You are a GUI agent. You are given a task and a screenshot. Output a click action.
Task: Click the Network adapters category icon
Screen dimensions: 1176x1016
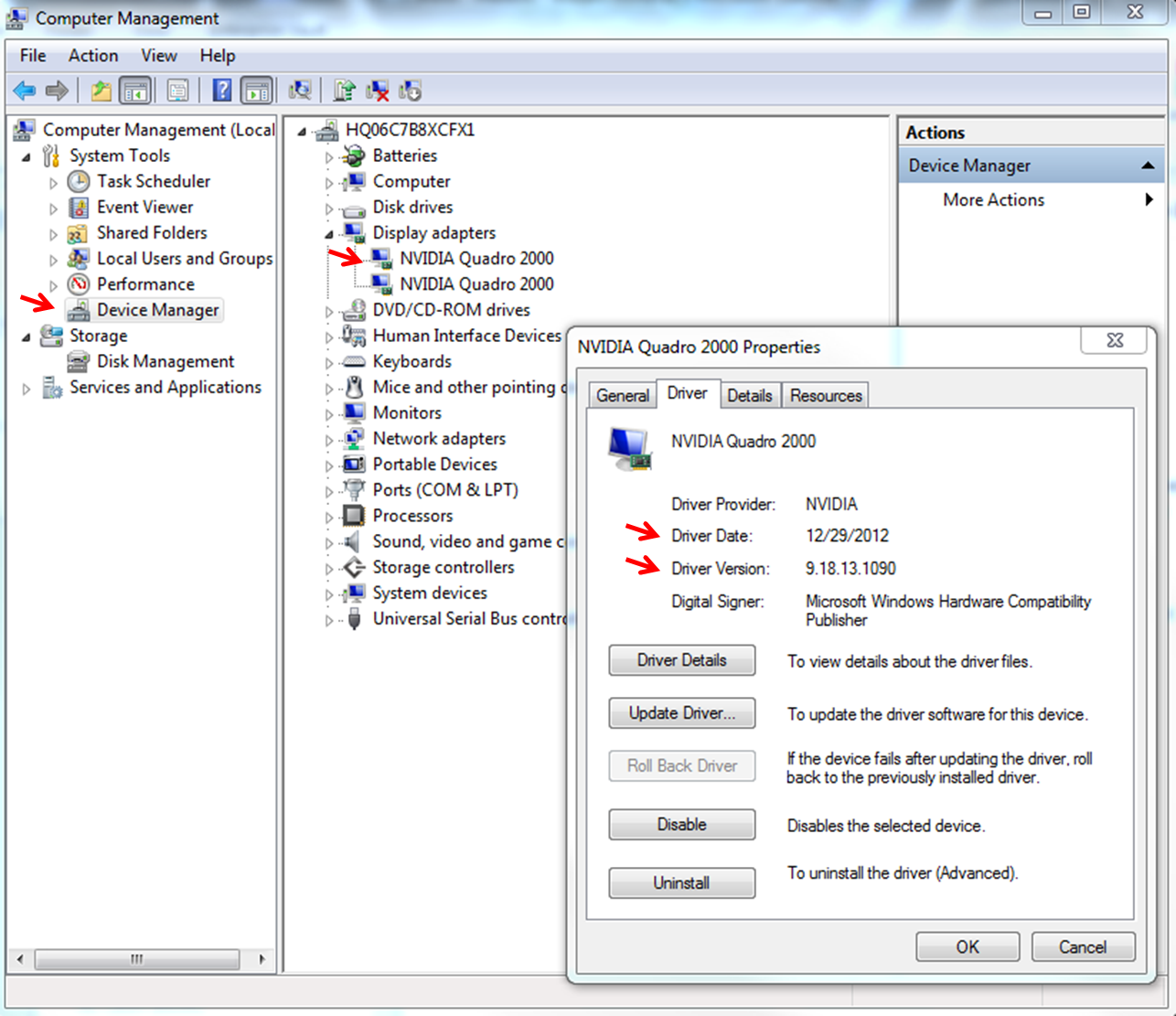(354, 438)
